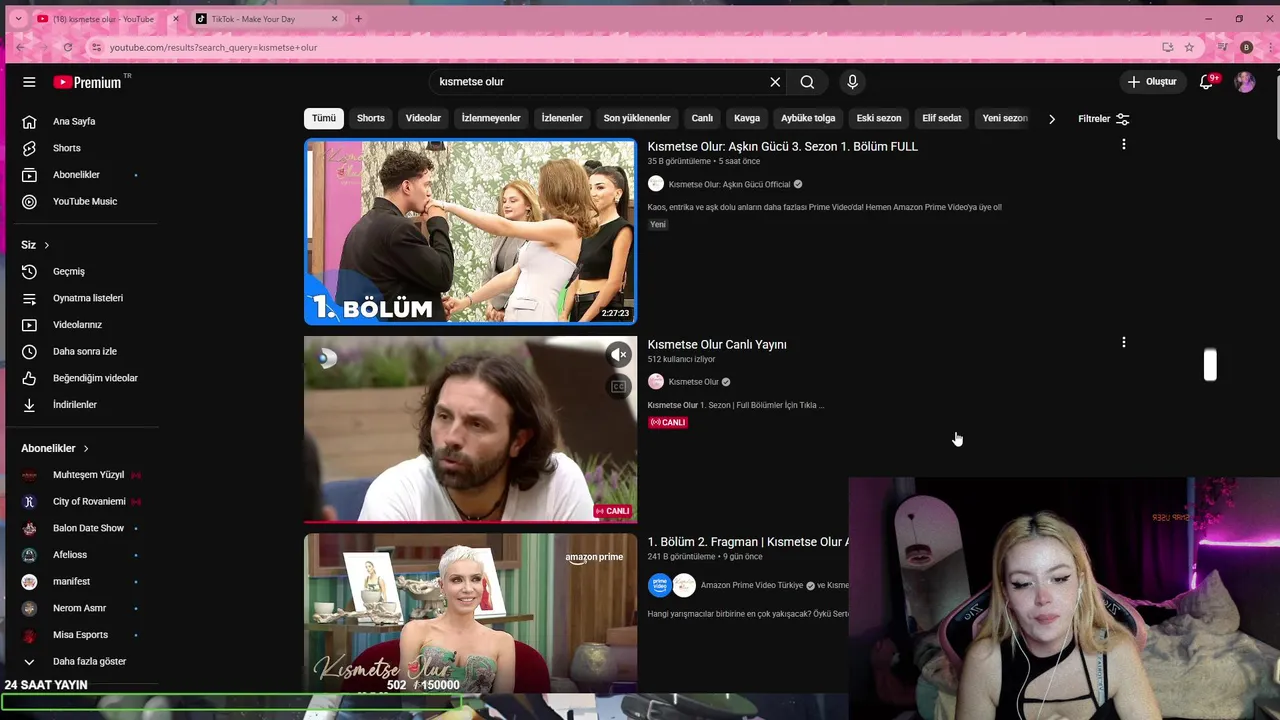Open the hamburger guide menu

(29, 82)
